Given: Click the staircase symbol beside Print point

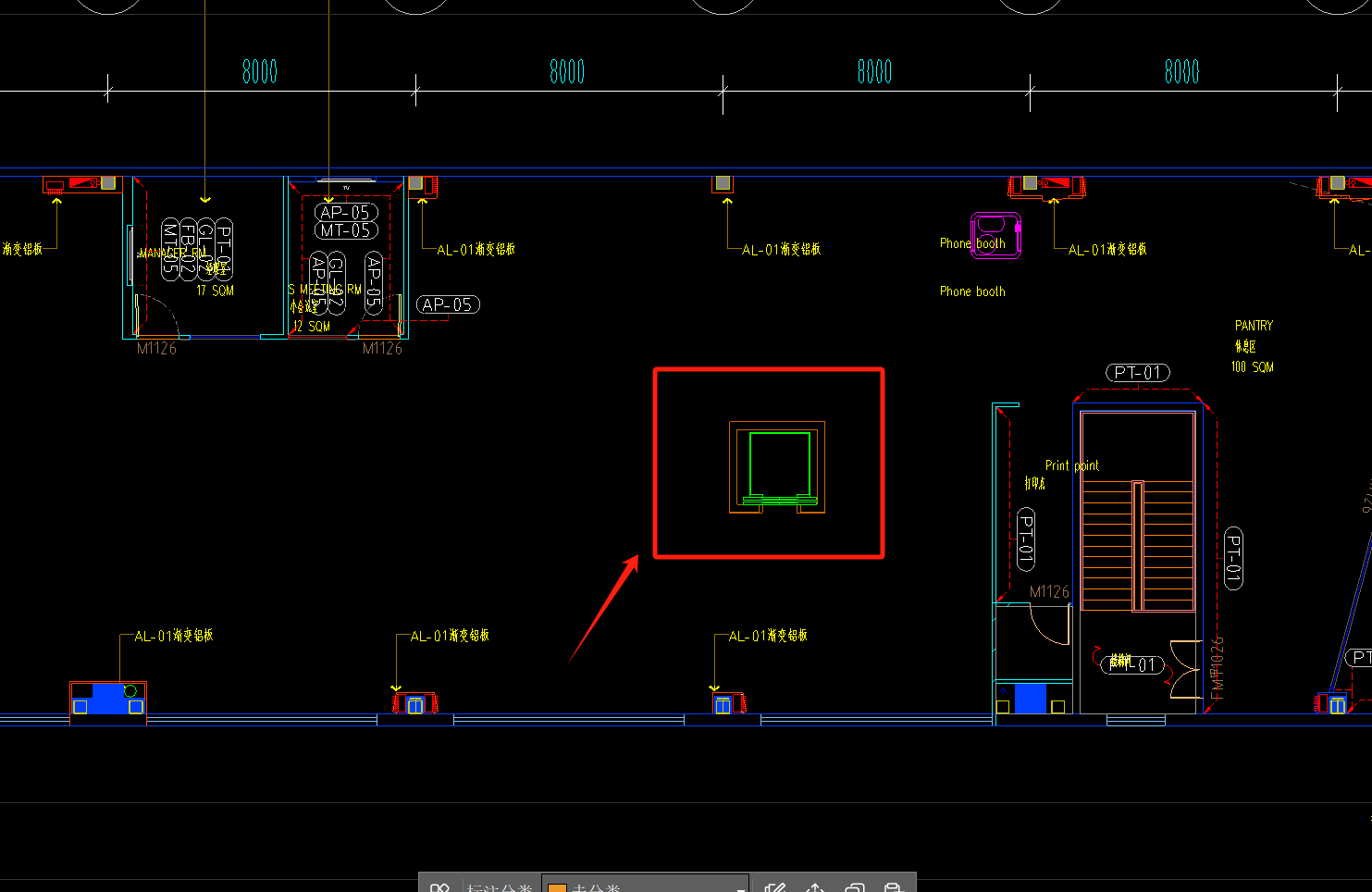Looking at the screenshot, I should point(1138,544).
